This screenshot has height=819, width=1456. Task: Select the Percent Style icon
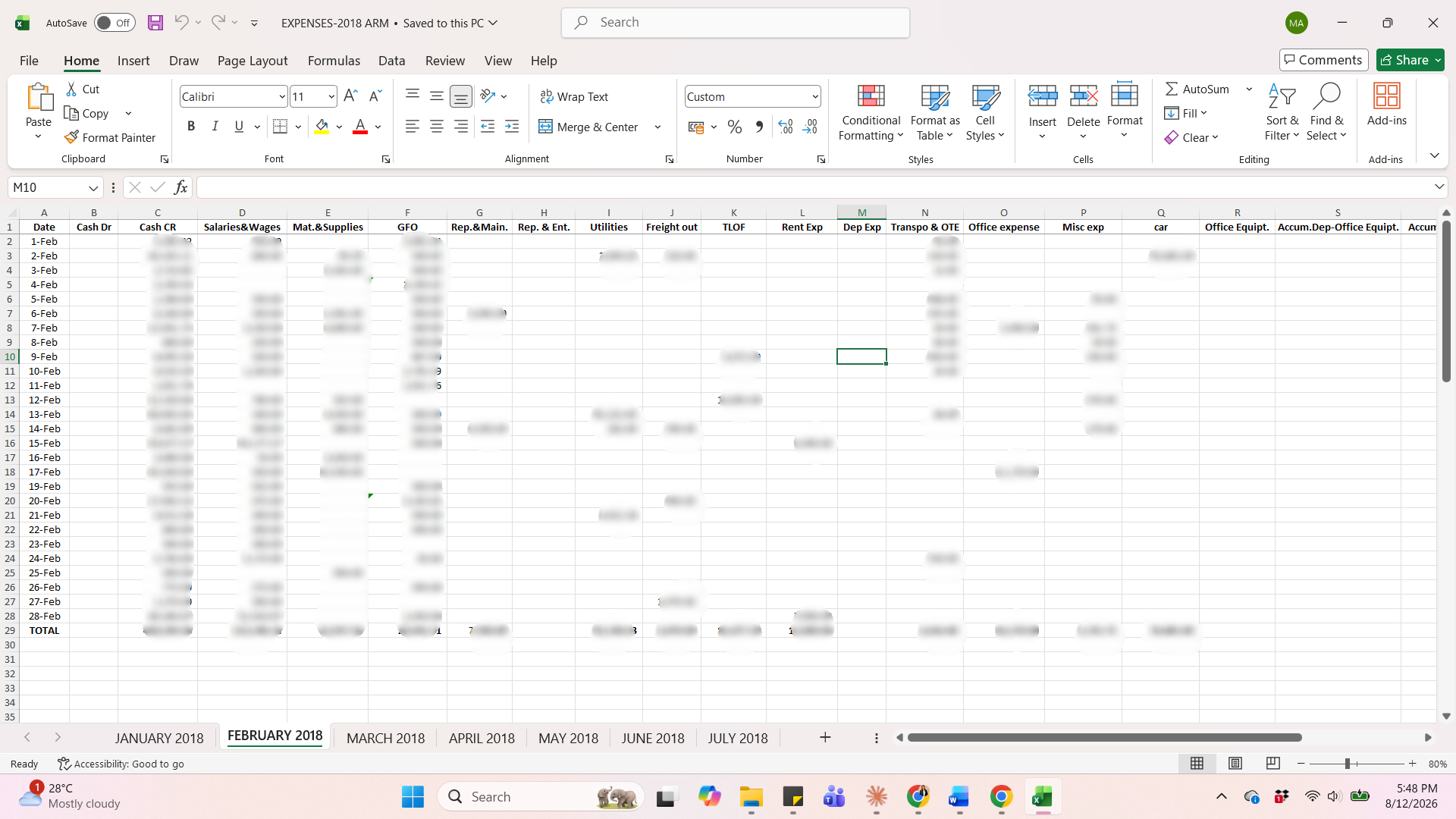(x=734, y=127)
